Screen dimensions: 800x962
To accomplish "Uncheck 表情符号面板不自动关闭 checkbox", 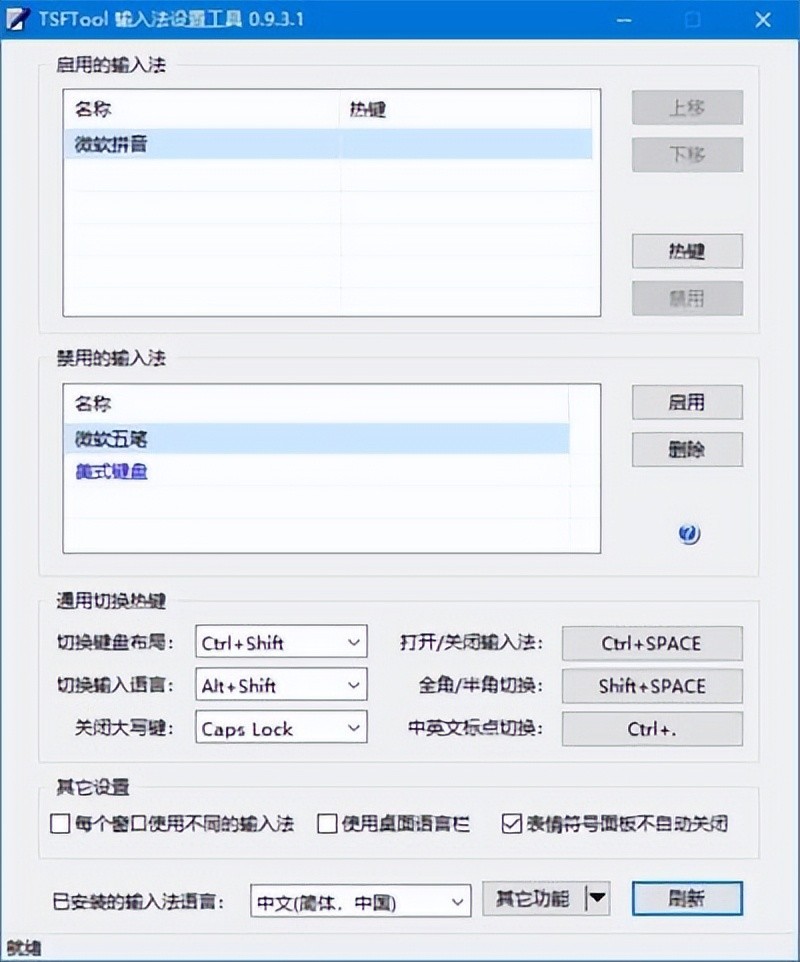I will [x=511, y=824].
